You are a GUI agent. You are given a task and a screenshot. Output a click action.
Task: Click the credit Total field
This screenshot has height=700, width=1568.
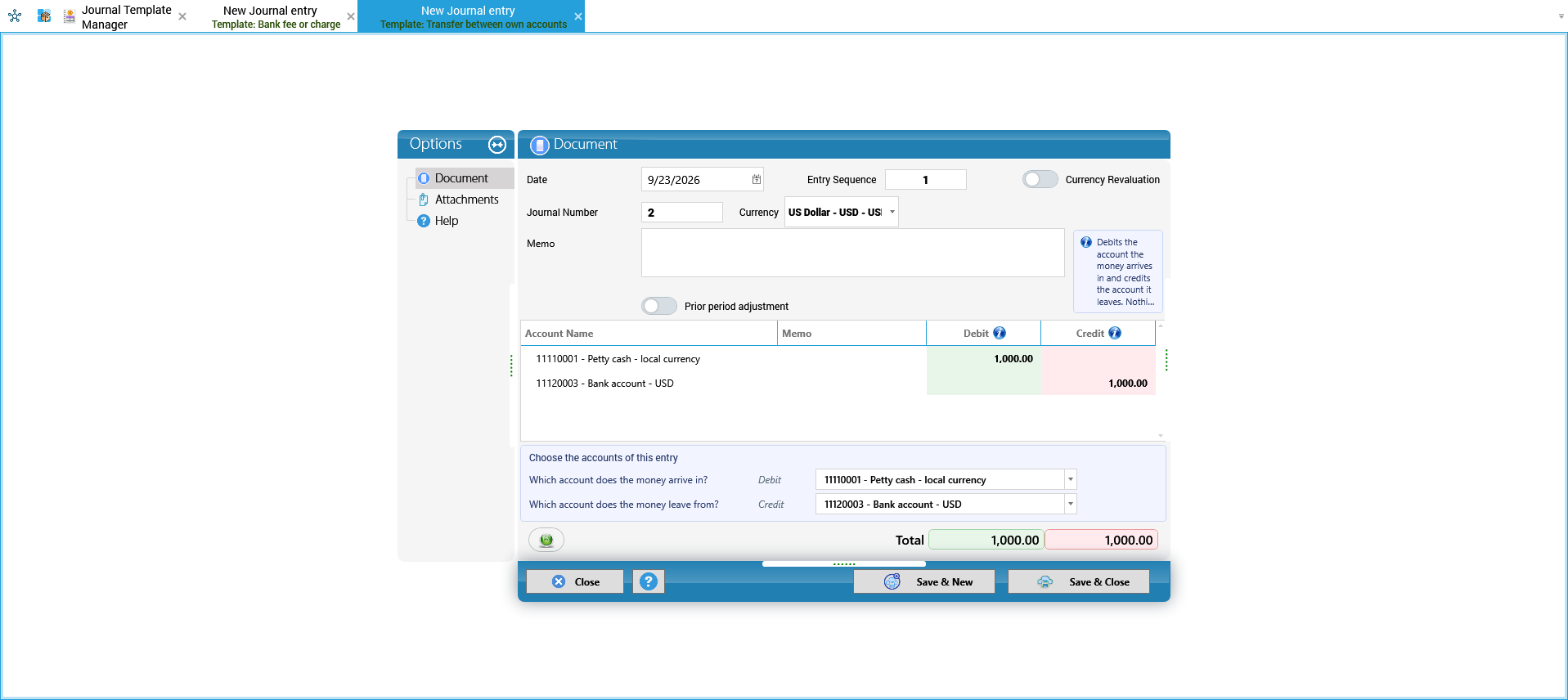click(x=1101, y=540)
